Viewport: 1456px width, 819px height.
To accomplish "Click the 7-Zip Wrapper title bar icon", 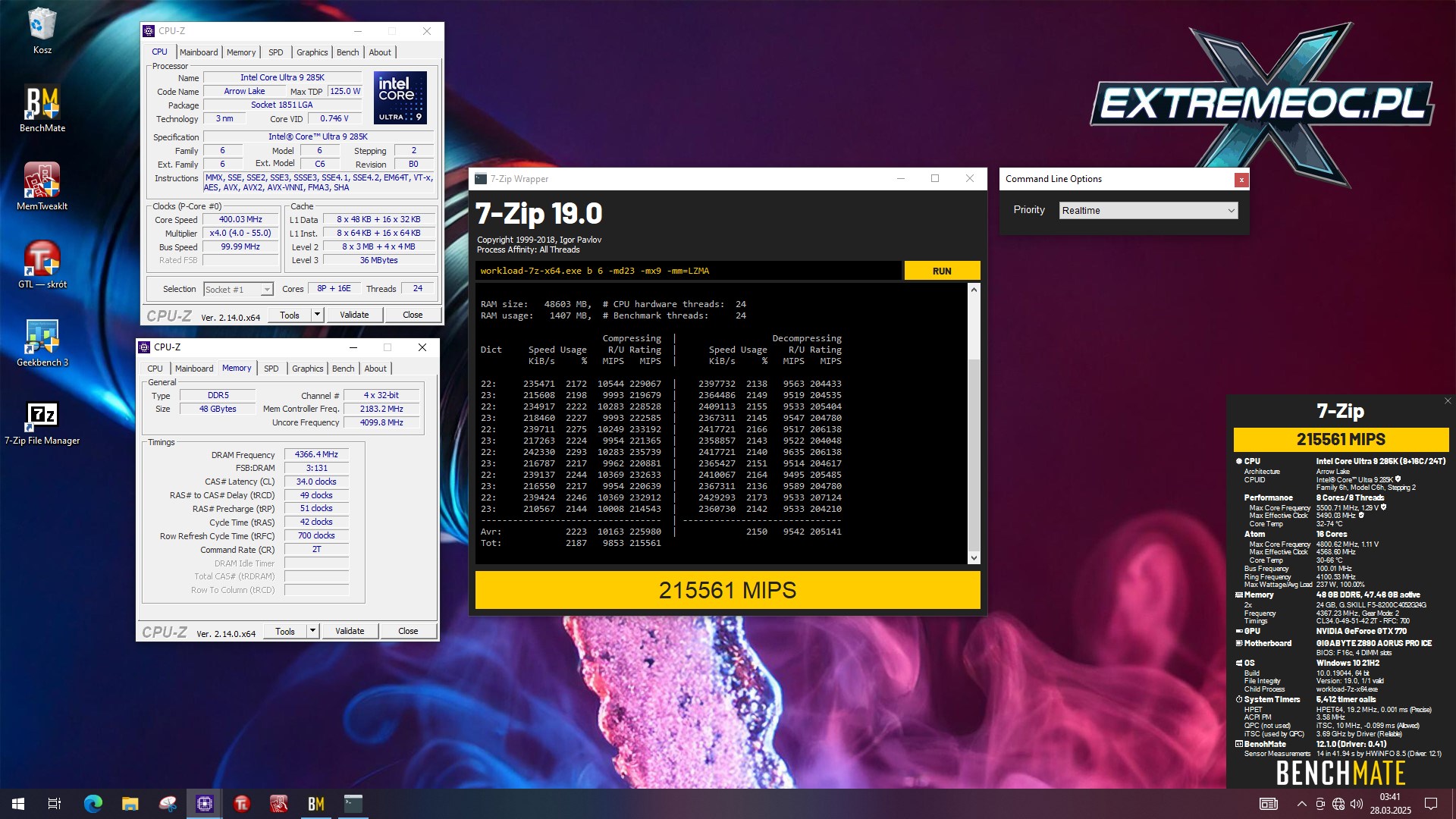I will 481,179.
